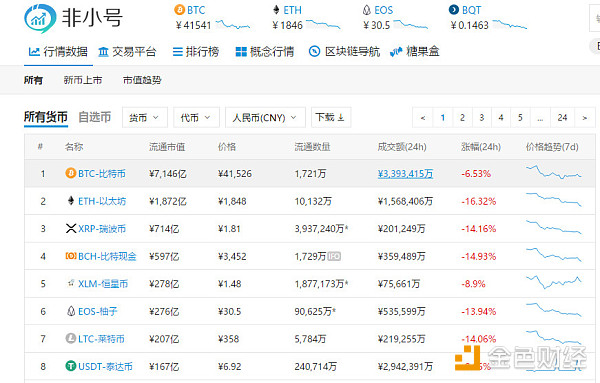Image resolution: width=600 pixels, height=383 pixels.
Task: Click the candy icon beside 糖果盒
Action: click(x=396, y=52)
